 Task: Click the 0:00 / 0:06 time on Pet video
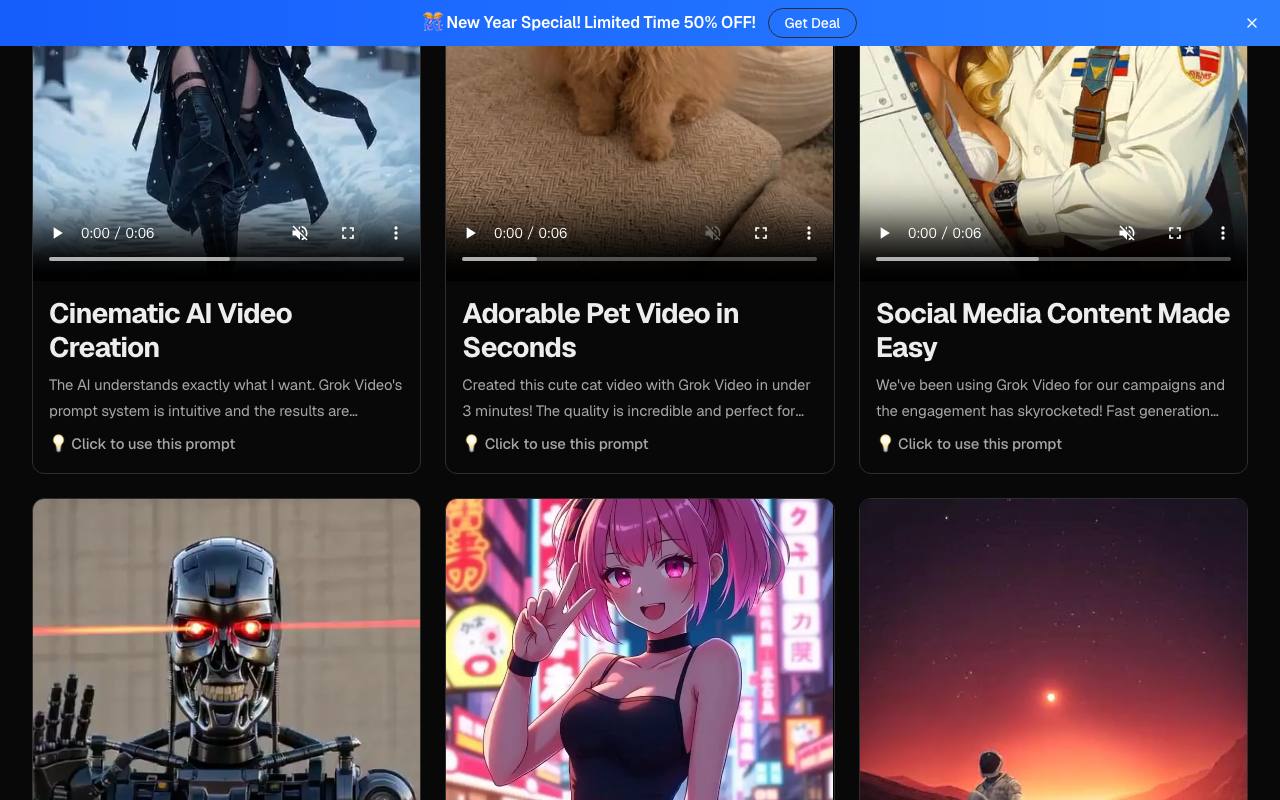click(531, 233)
